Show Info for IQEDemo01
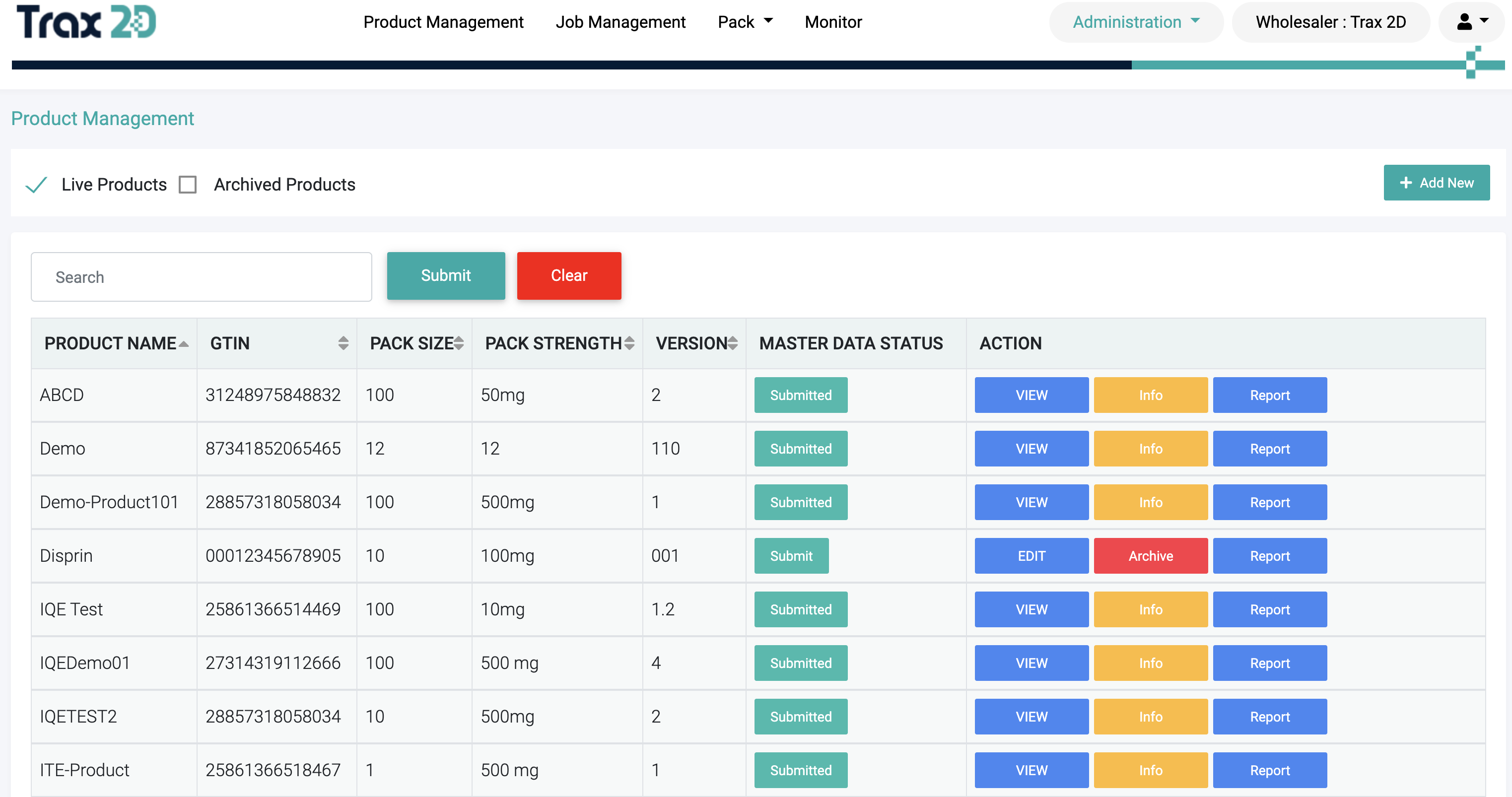 tap(1151, 663)
